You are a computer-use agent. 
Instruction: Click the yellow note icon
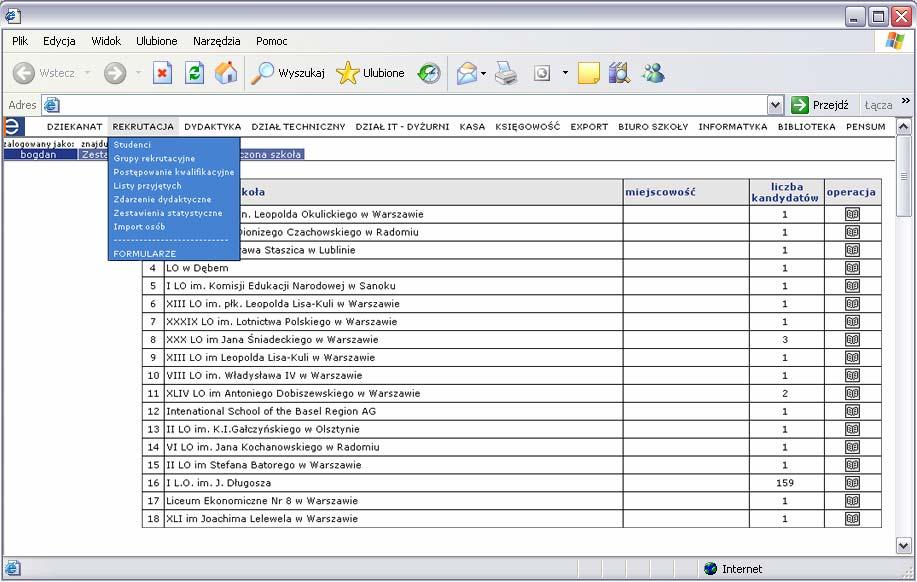(x=588, y=73)
